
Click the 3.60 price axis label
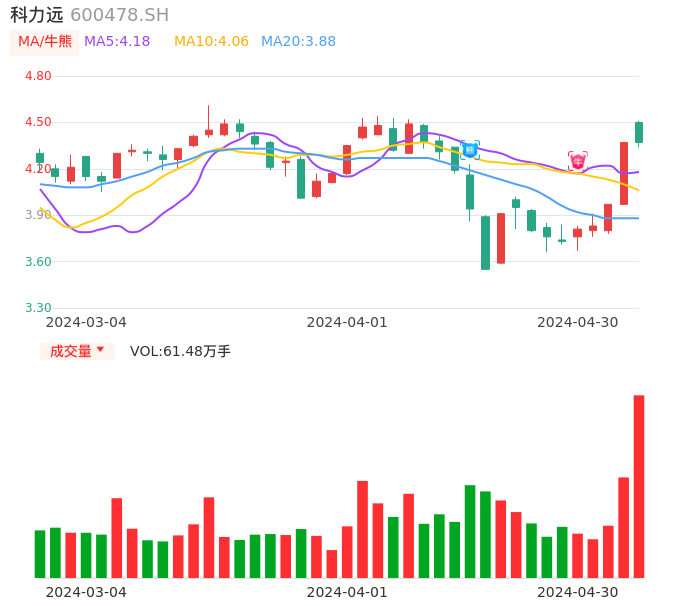[x=38, y=262]
